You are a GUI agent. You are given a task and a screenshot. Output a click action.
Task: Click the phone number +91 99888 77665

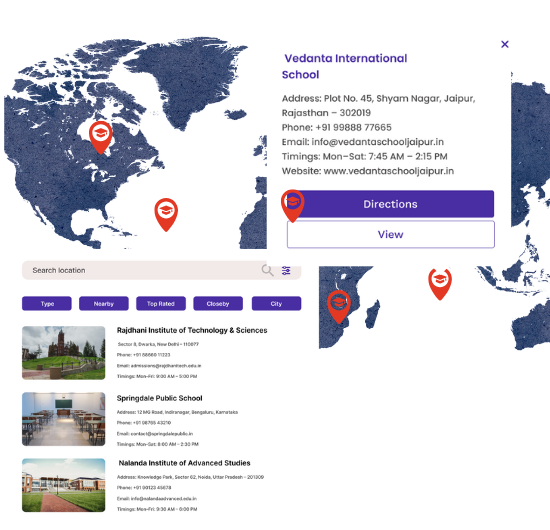[353, 127]
